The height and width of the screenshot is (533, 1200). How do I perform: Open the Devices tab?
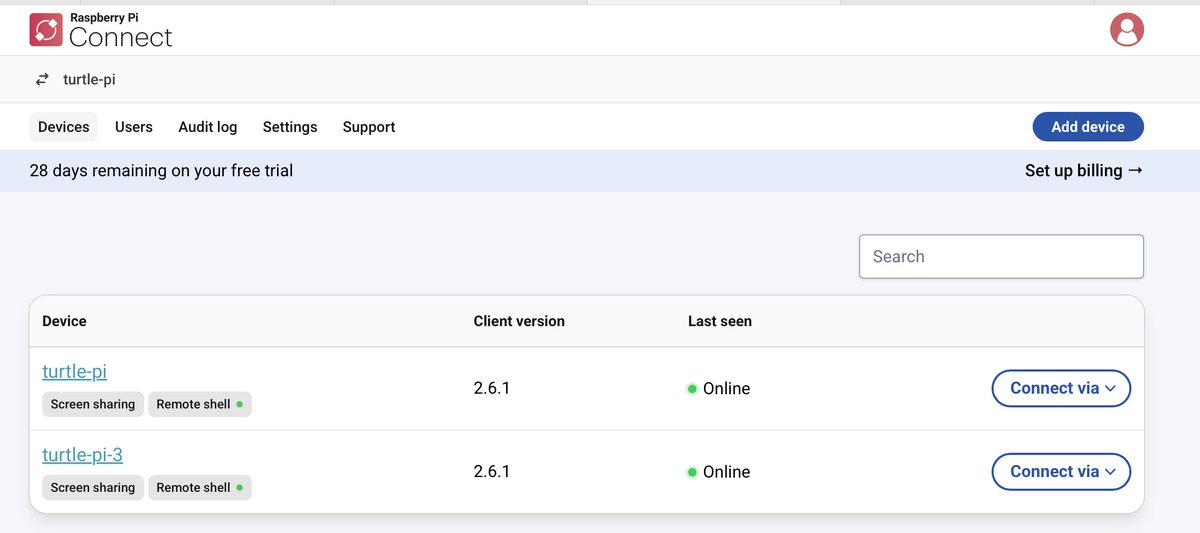coord(64,127)
